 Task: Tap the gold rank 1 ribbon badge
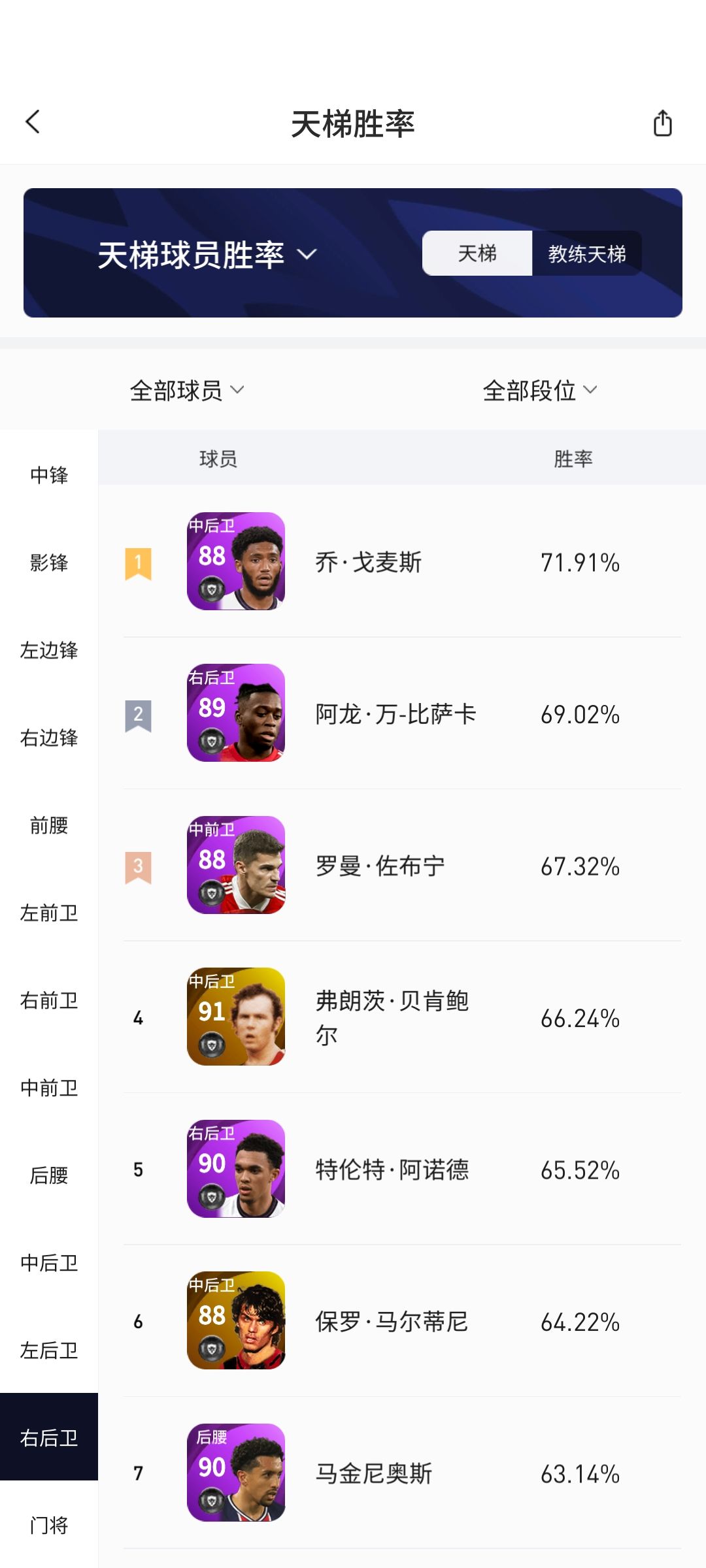pos(138,563)
